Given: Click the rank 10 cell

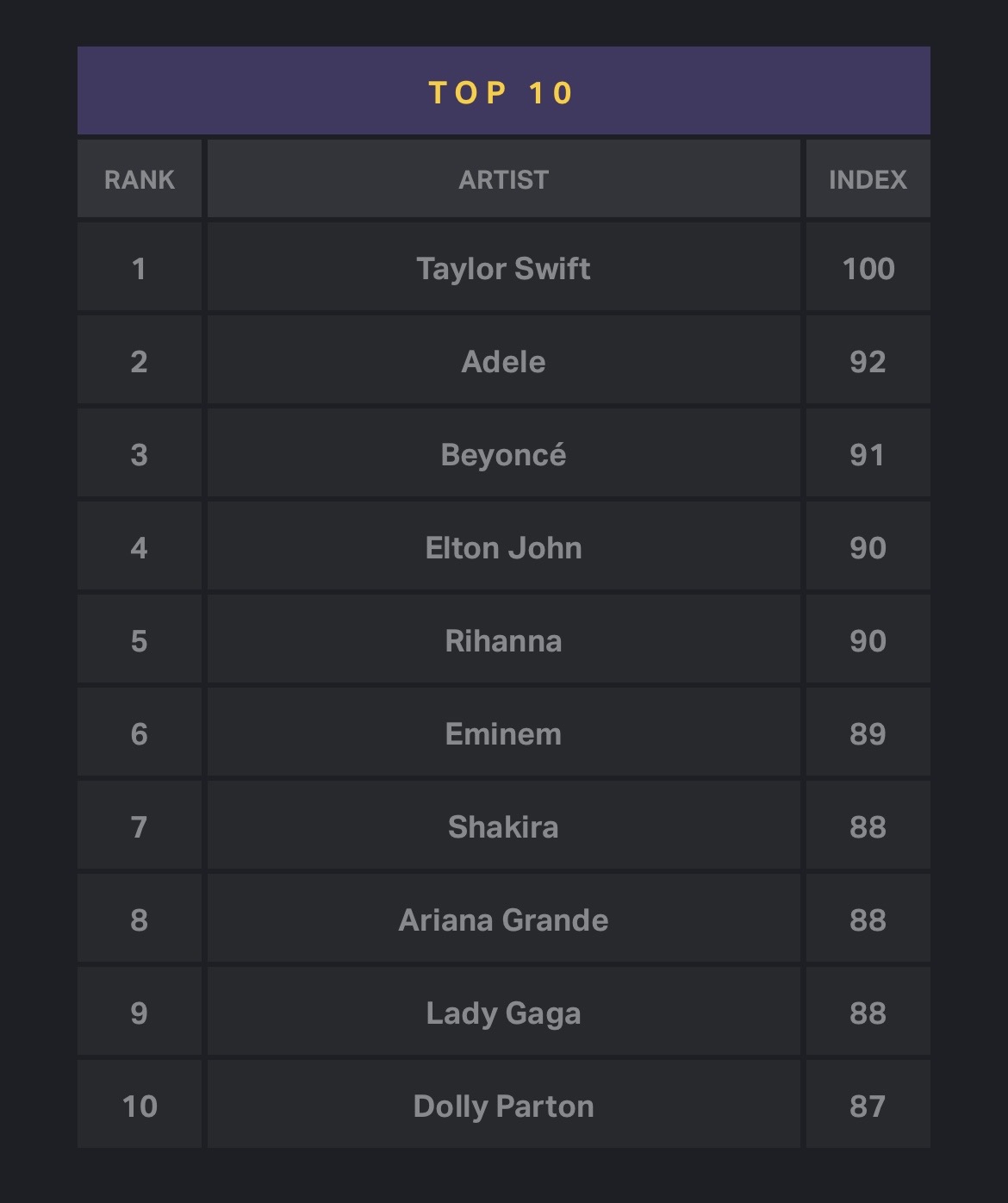Looking at the screenshot, I should [140, 1106].
